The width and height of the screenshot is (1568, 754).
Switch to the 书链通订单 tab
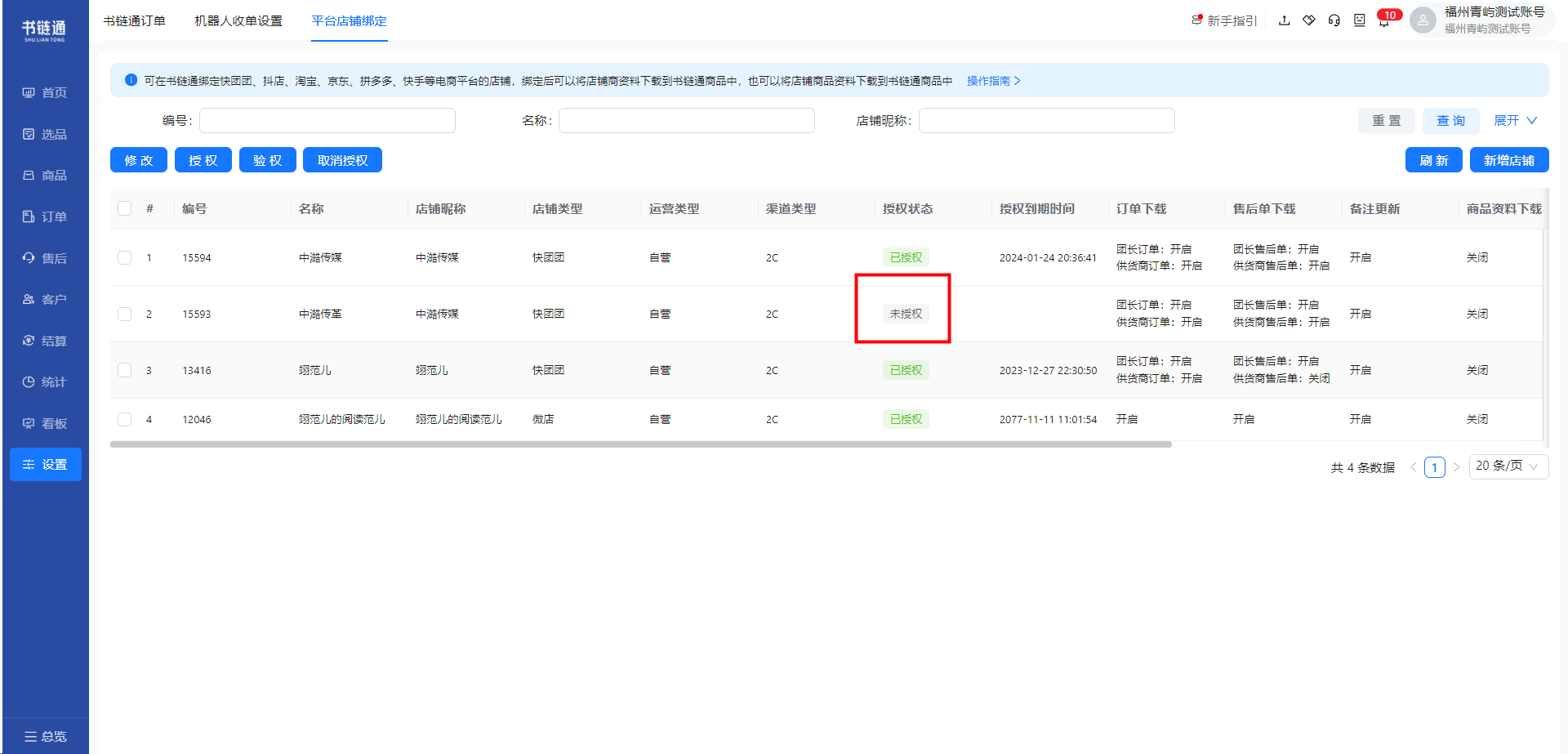[135, 20]
